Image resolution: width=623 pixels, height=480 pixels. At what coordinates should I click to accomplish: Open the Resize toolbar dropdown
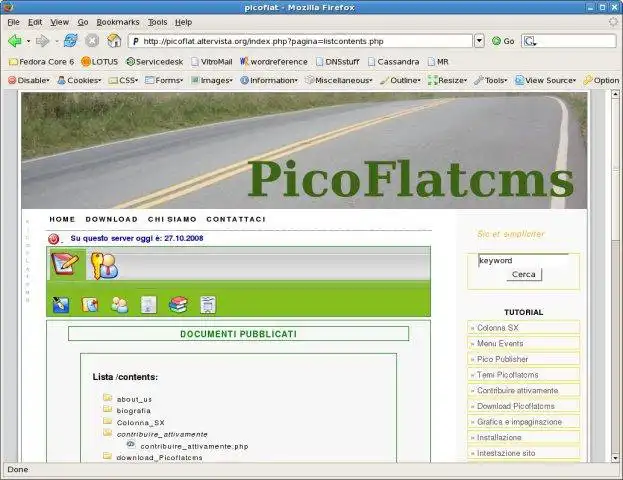tap(447, 81)
